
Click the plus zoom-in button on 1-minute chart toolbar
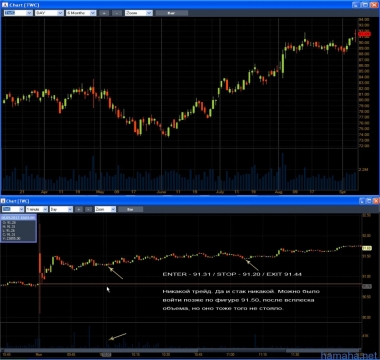pos(79,209)
